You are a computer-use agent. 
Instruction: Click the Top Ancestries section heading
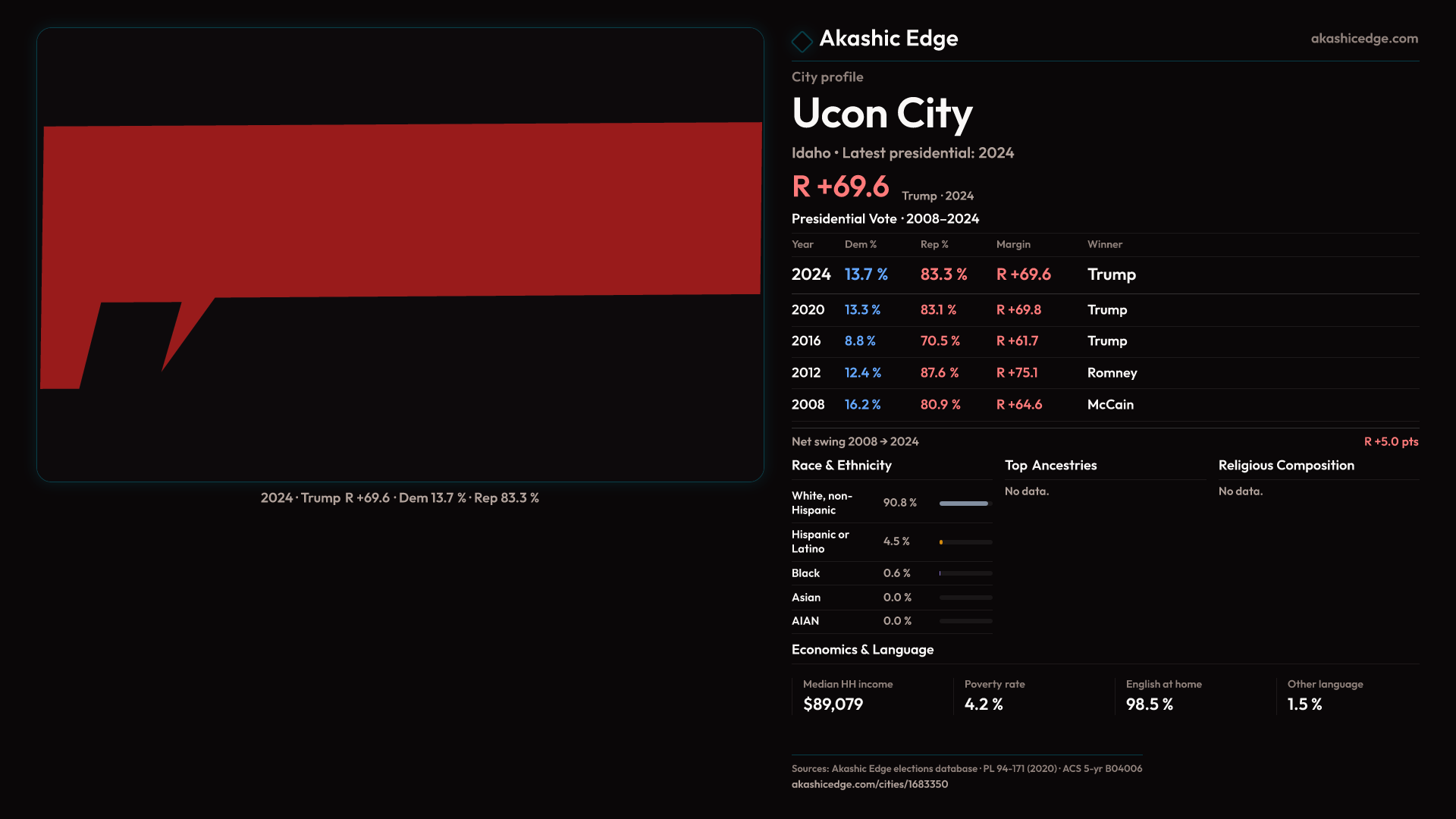coord(1050,466)
